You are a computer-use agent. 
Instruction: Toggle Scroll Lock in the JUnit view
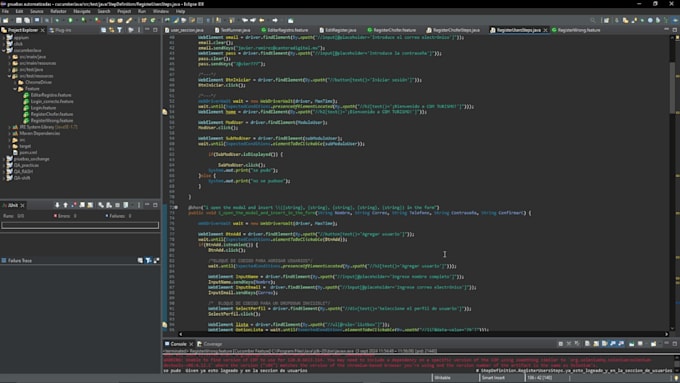click(x=90, y=205)
